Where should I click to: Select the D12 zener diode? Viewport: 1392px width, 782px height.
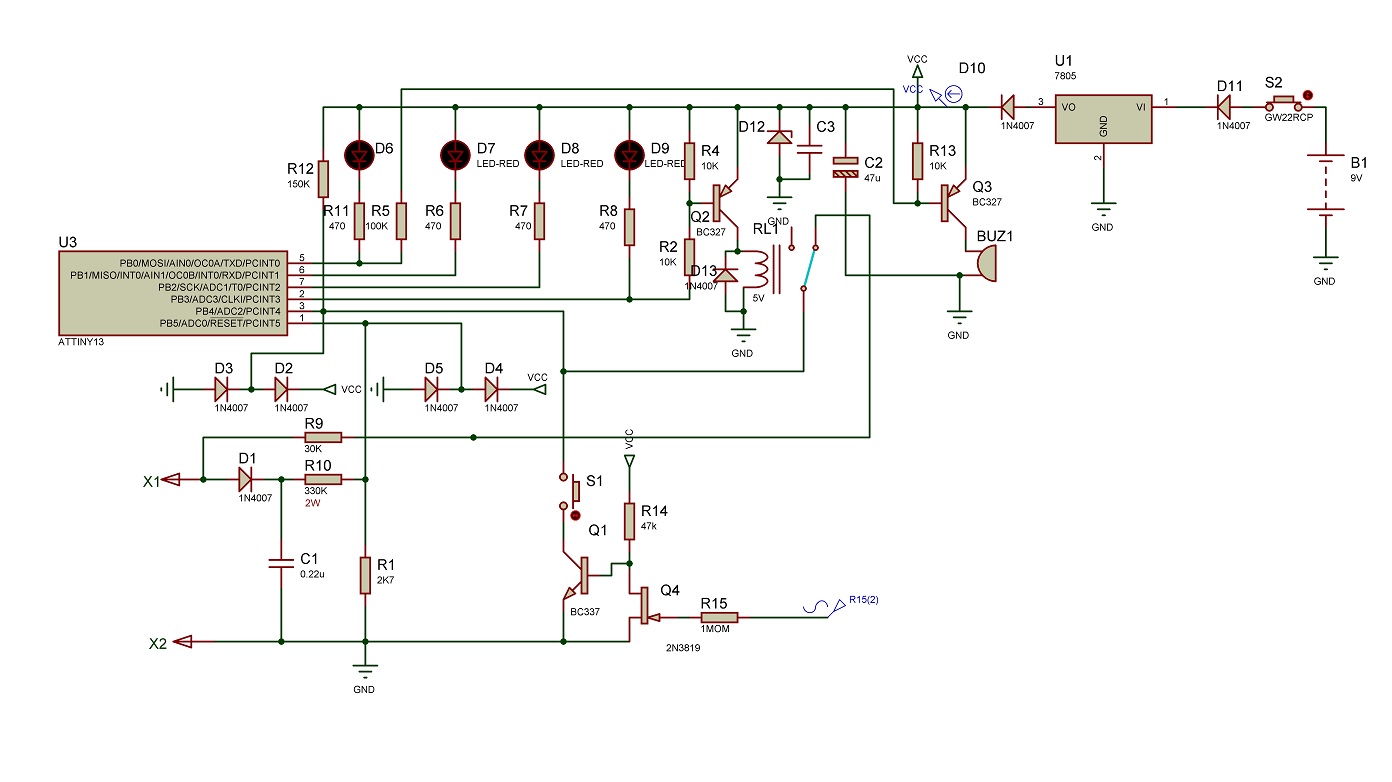780,136
